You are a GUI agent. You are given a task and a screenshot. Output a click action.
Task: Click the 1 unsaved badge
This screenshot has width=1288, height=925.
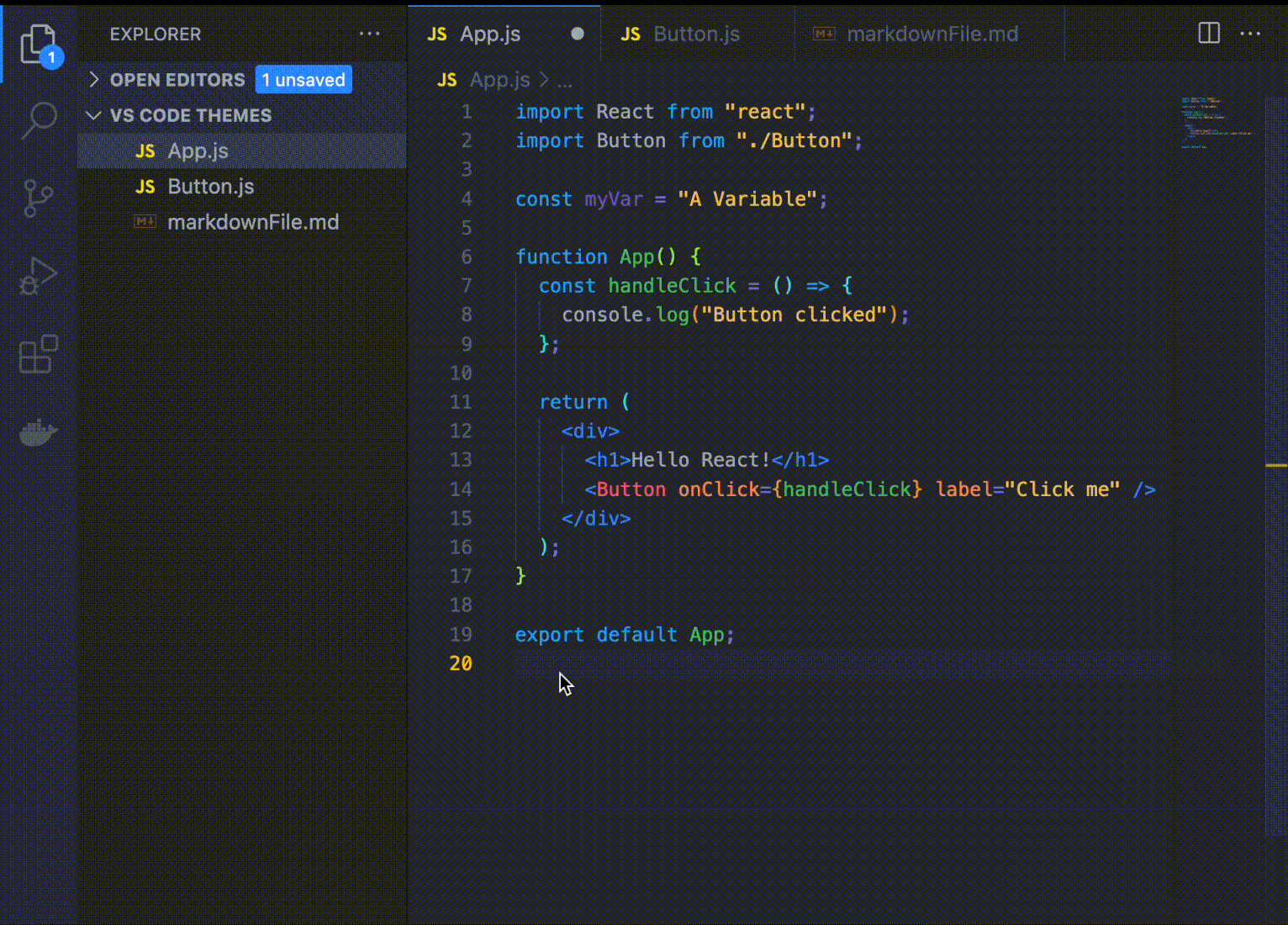tap(304, 80)
